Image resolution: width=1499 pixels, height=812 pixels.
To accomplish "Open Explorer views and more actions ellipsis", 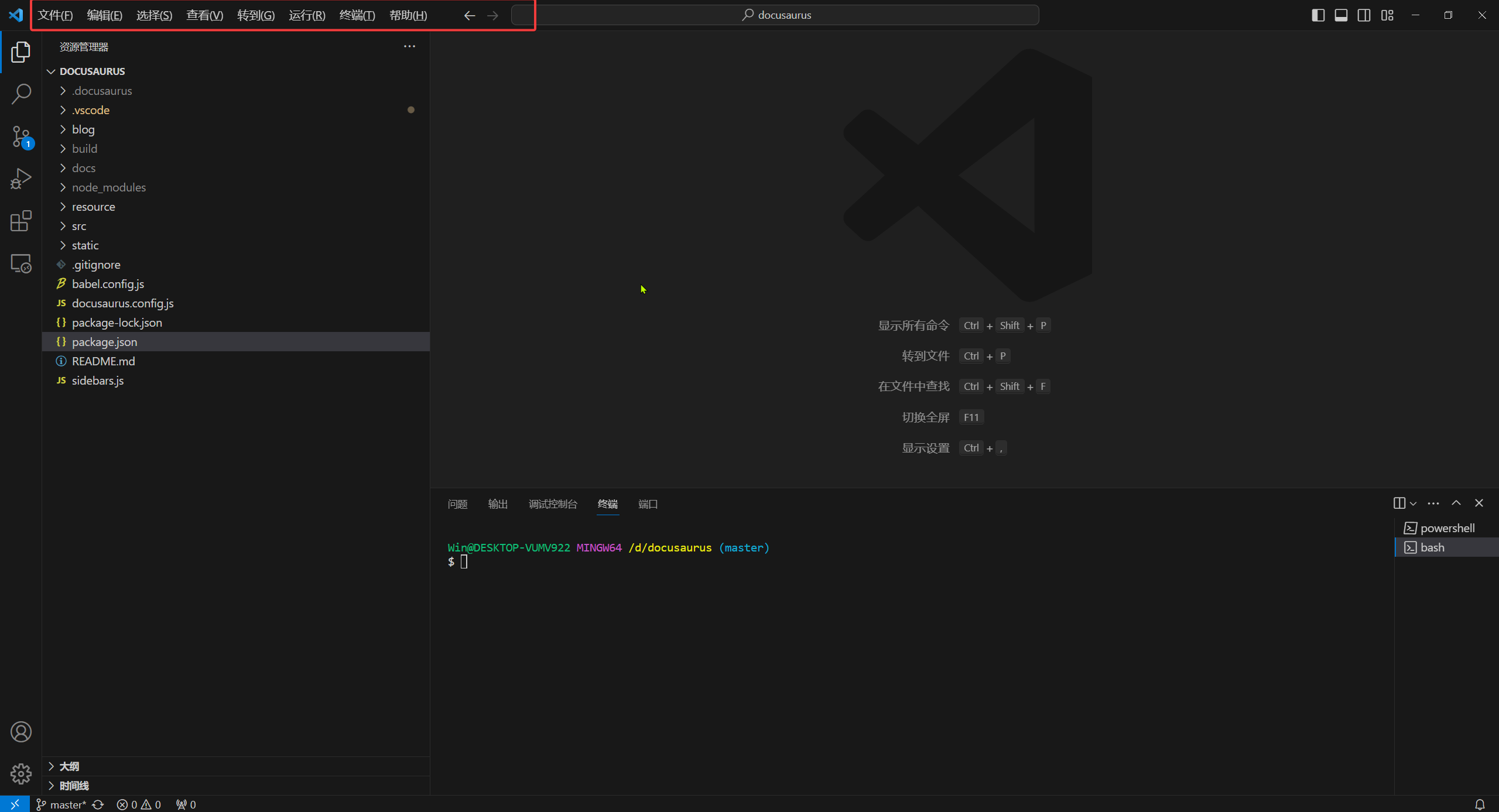I will click(x=409, y=46).
